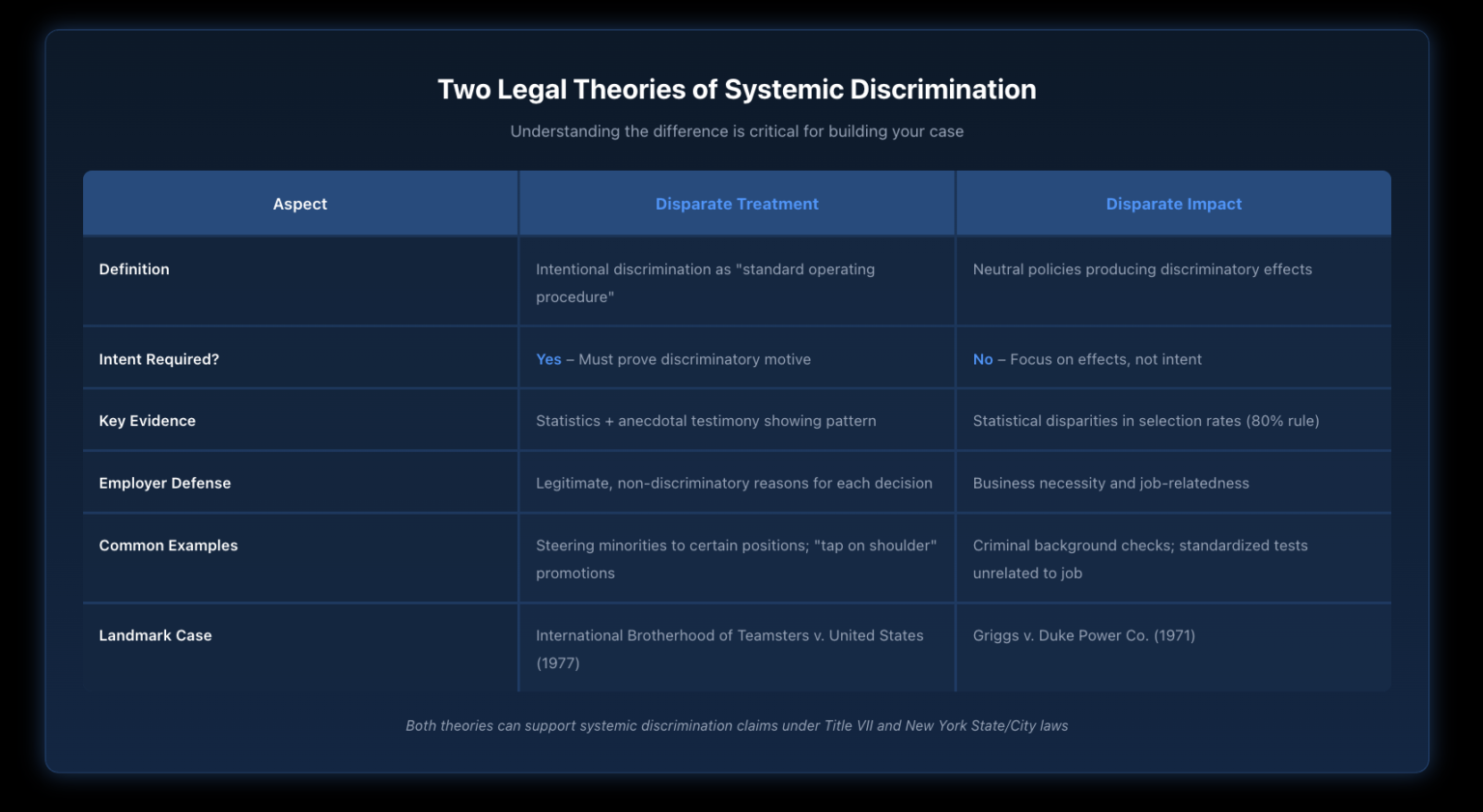Image resolution: width=1483 pixels, height=812 pixels.
Task: Select the 80% rule evidence cell
Action: tap(1147, 420)
